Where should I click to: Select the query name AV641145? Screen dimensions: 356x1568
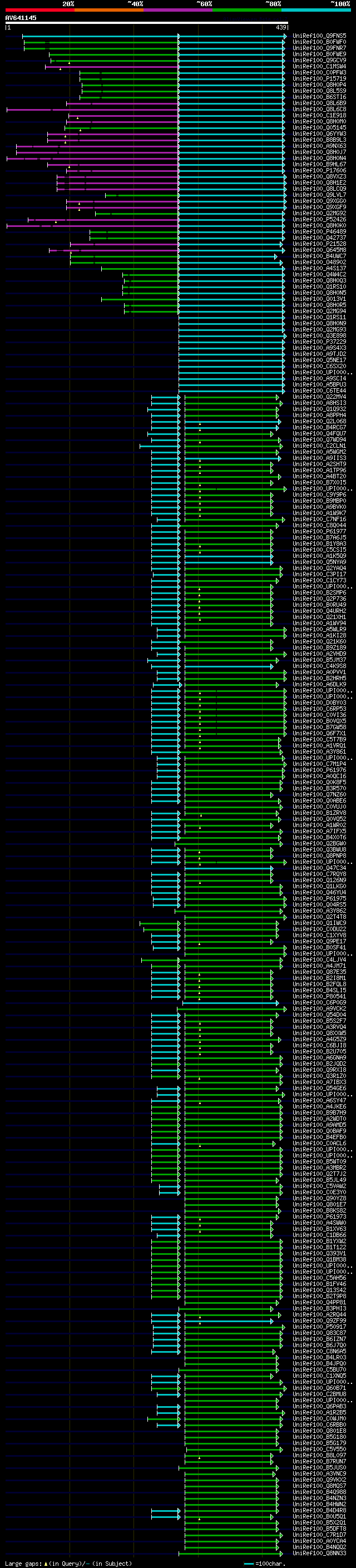coord(21,18)
